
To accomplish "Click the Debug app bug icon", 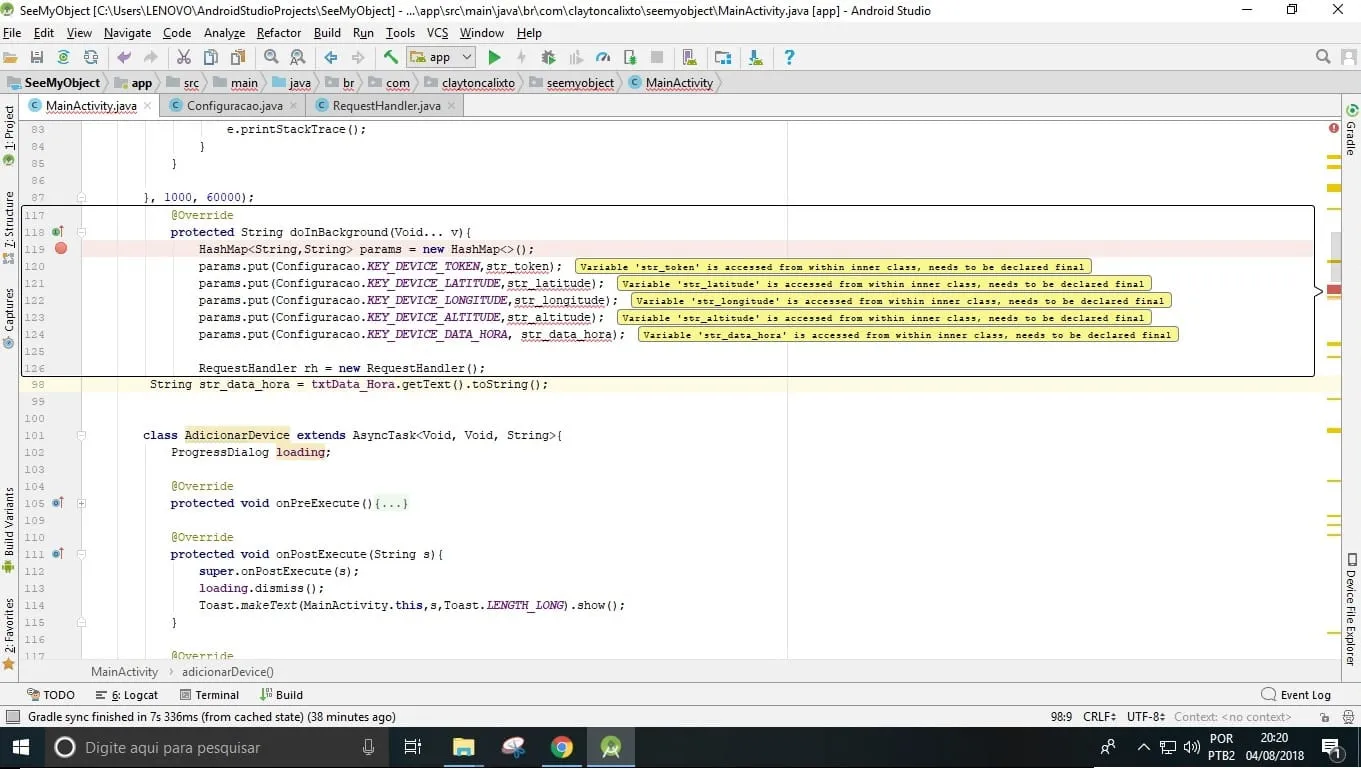I will pyautogui.click(x=548, y=58).
